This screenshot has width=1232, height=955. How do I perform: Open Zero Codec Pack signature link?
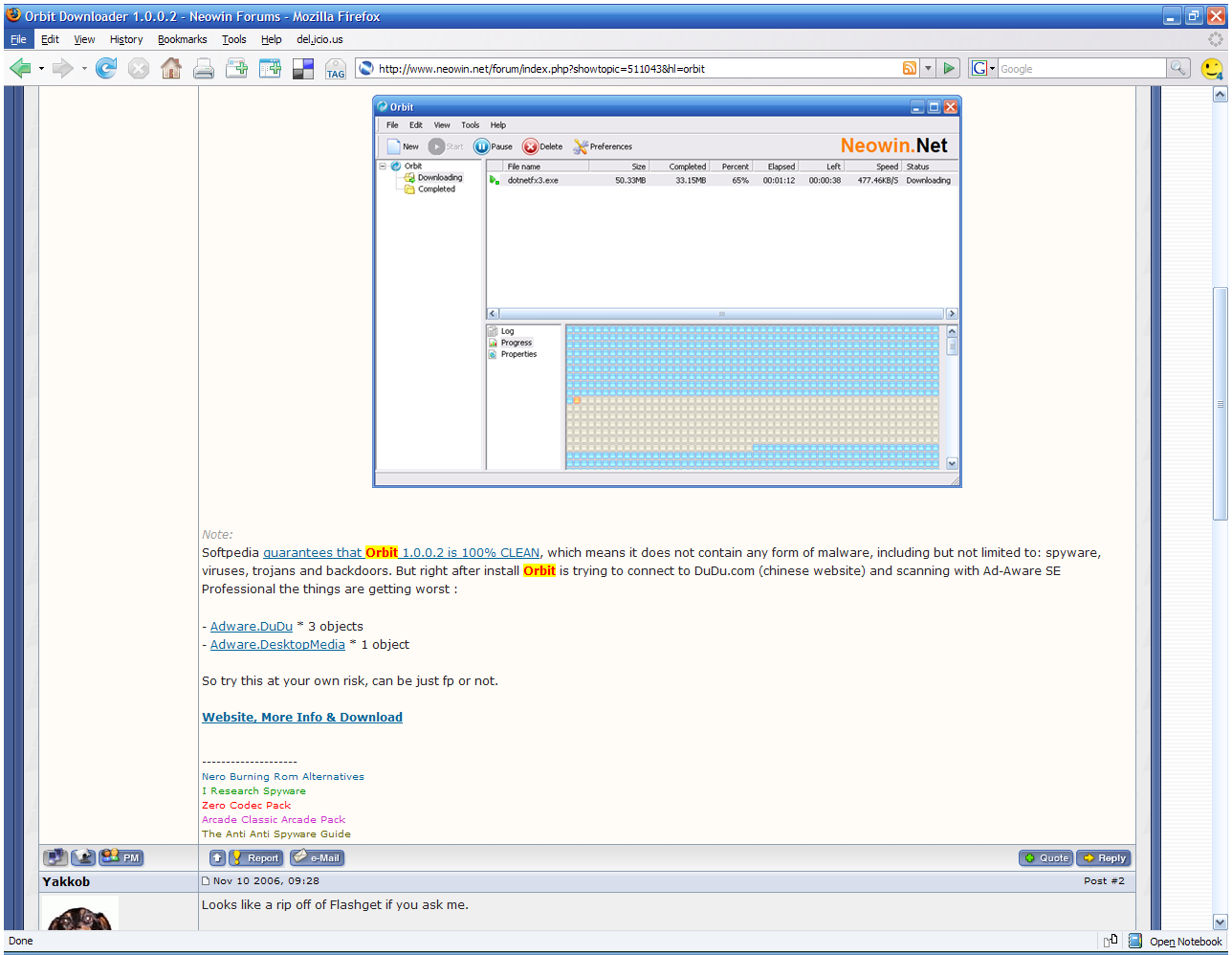coord(246,805)
